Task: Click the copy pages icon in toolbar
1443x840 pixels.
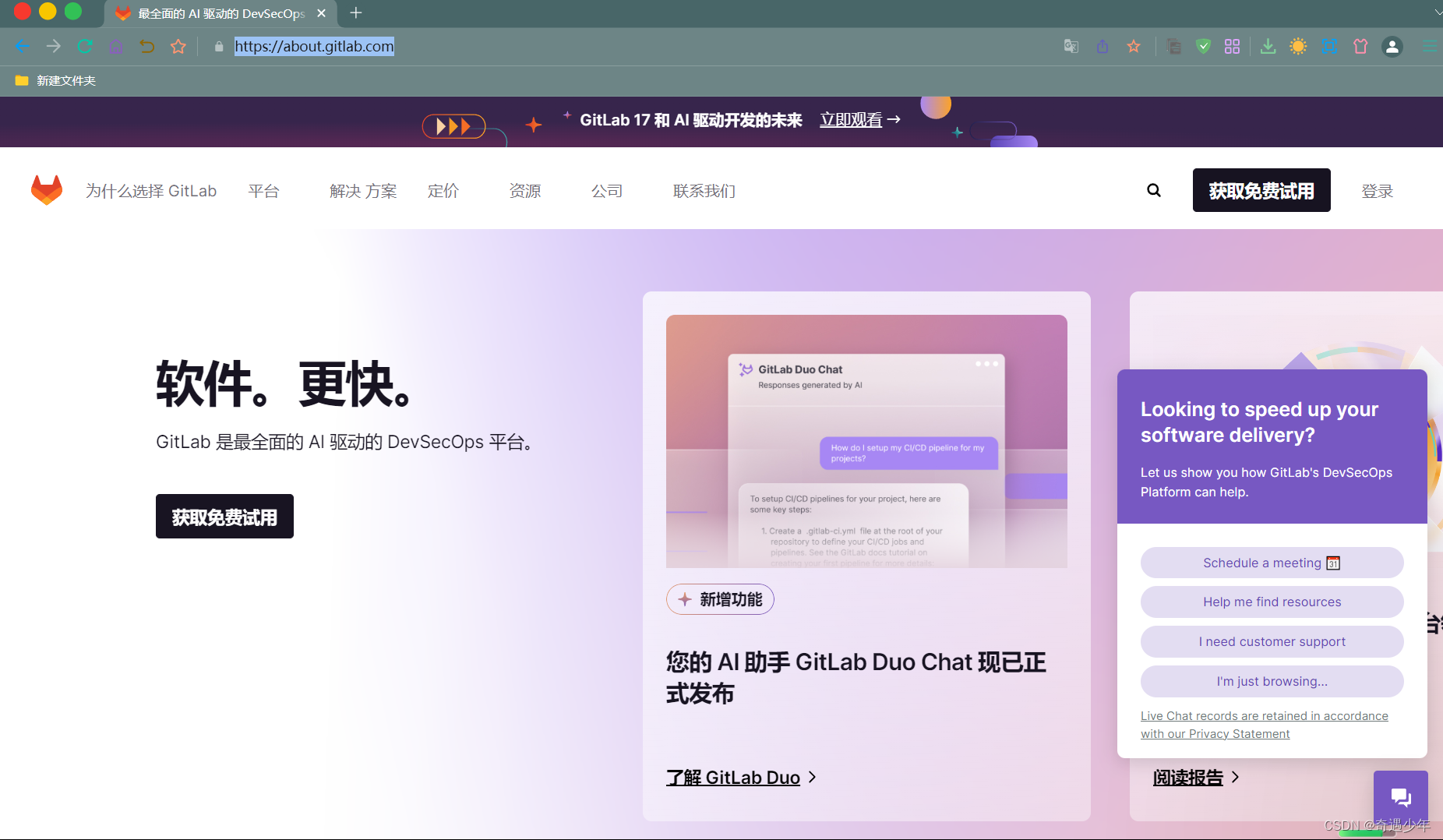Action: [1173, 46]
